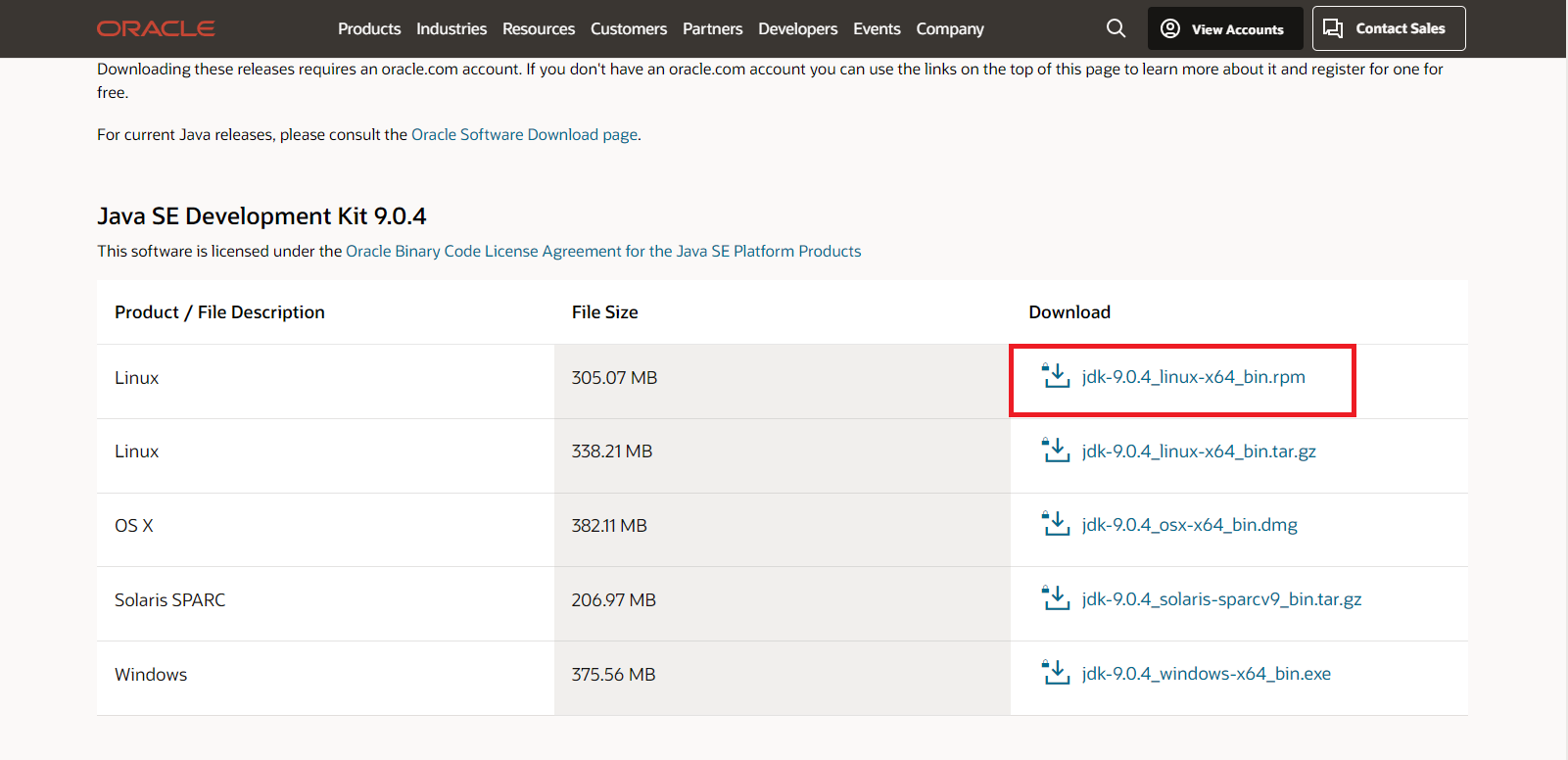Open the Resources menu

pos(539,28)
